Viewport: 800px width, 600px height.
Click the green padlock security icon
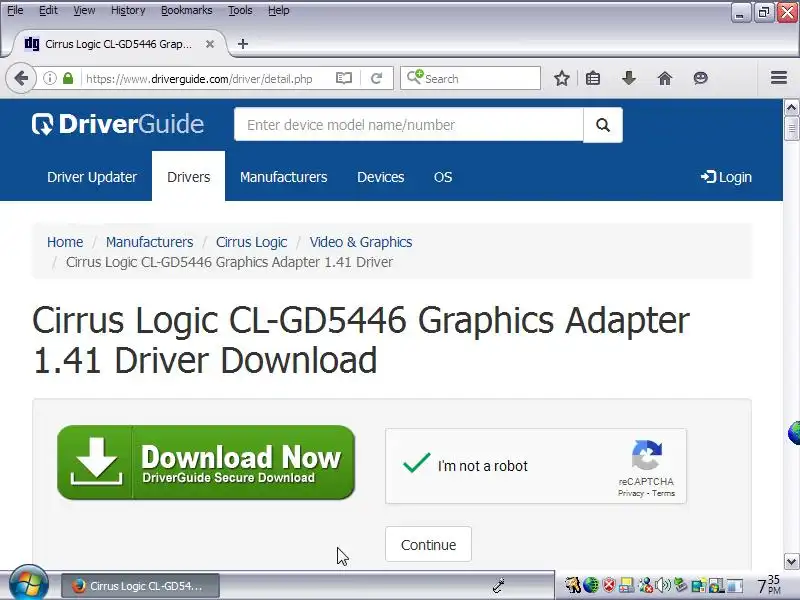click(x=68, y=78)
